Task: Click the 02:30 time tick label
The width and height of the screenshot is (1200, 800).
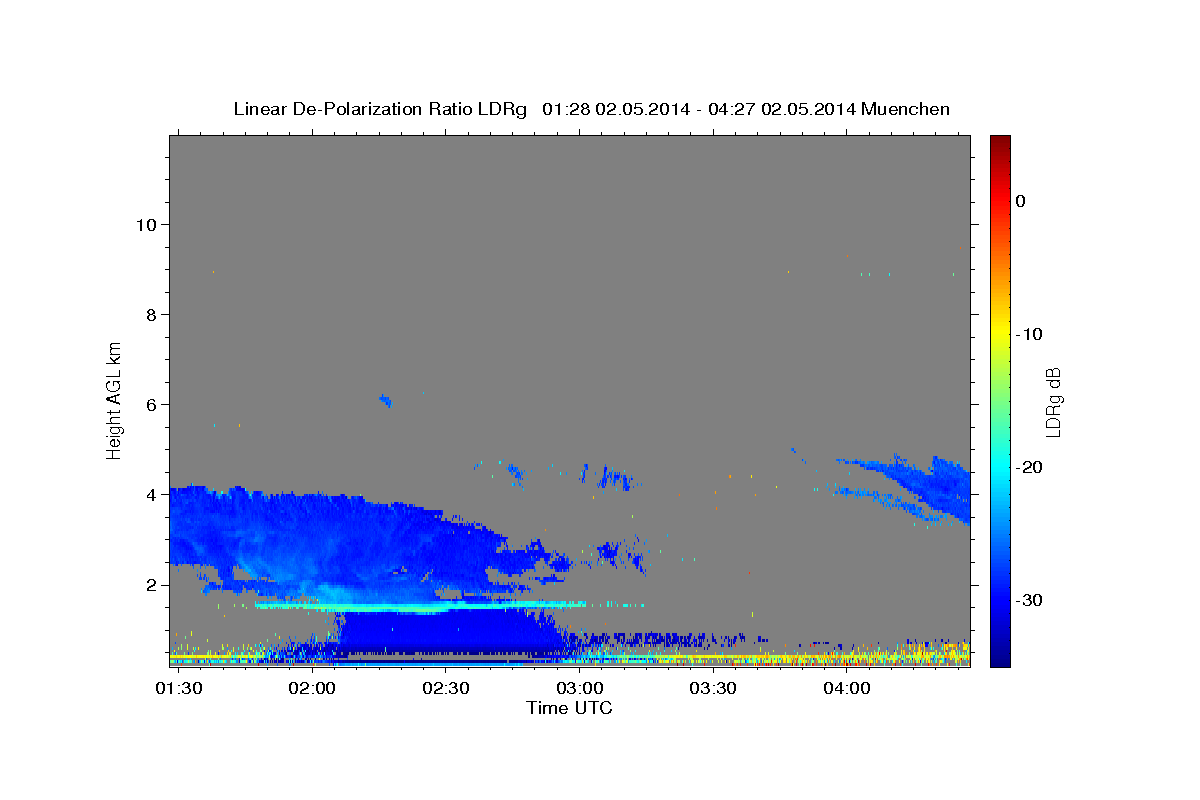Action: (x=447, y=689)
